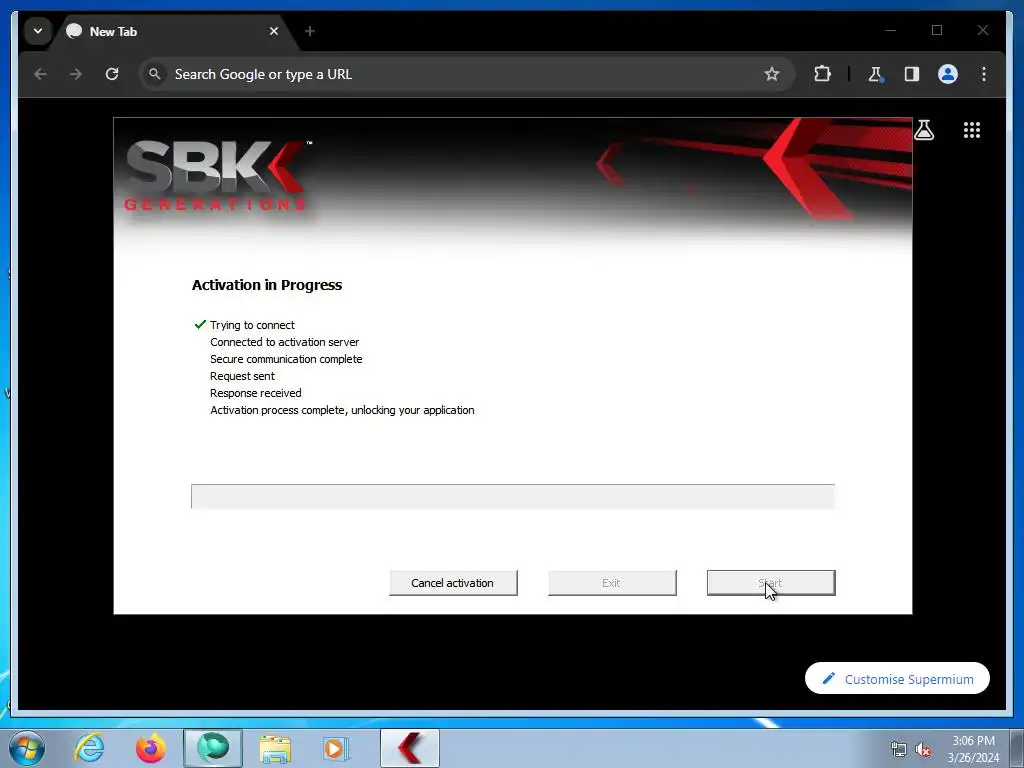
Task: Click the 'Activation in Progress' heading
Action: 267,285
